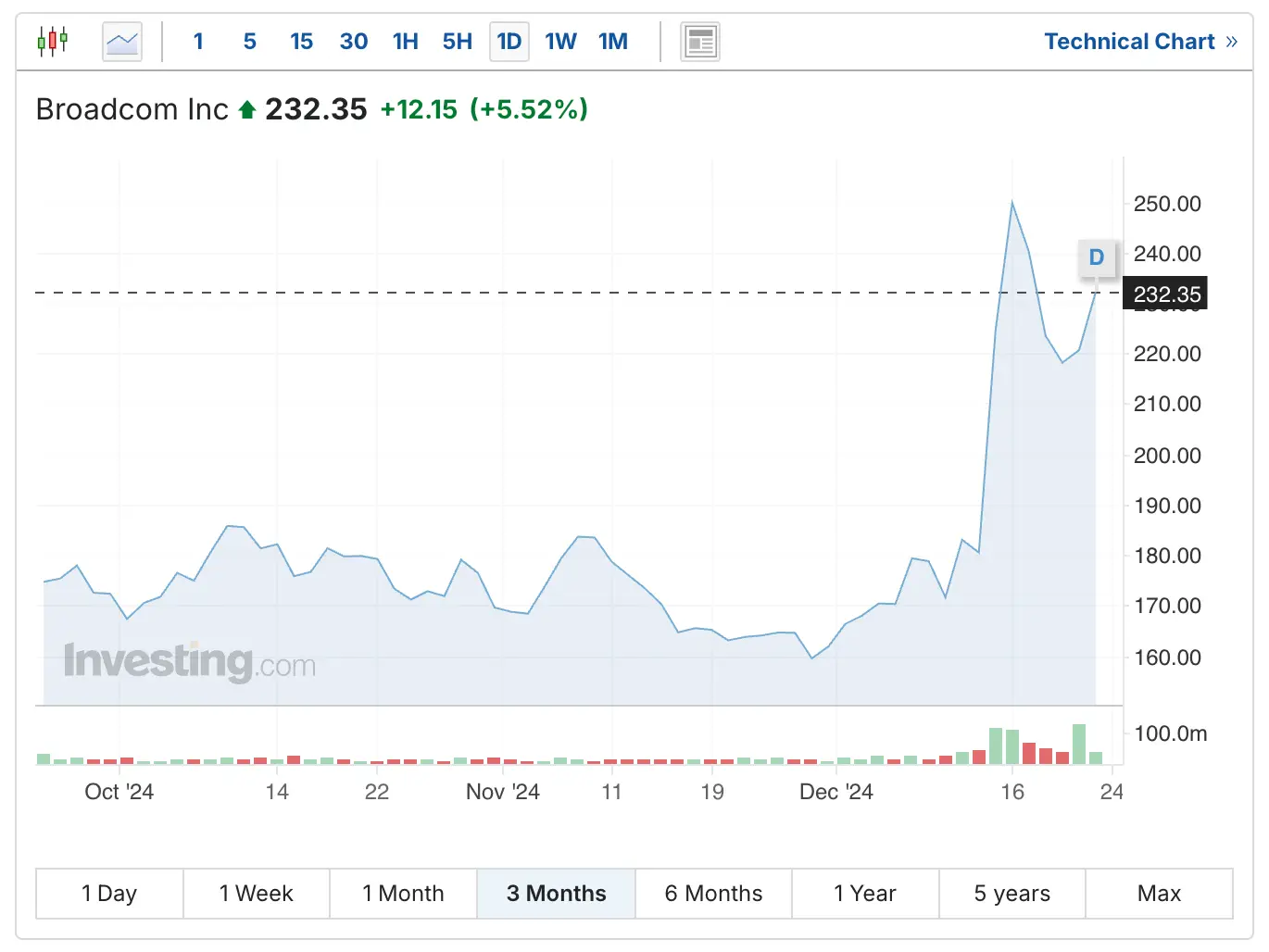Set interval to 15 minutes
The image size is (1269, 952).
(301, 42)
